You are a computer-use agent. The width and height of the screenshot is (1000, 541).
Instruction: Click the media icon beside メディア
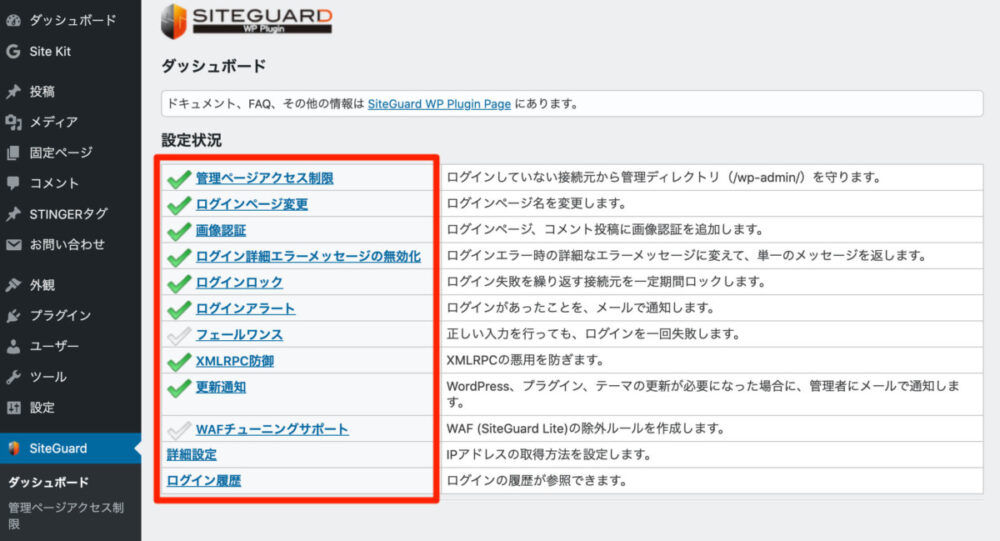(x=13, y=122)
